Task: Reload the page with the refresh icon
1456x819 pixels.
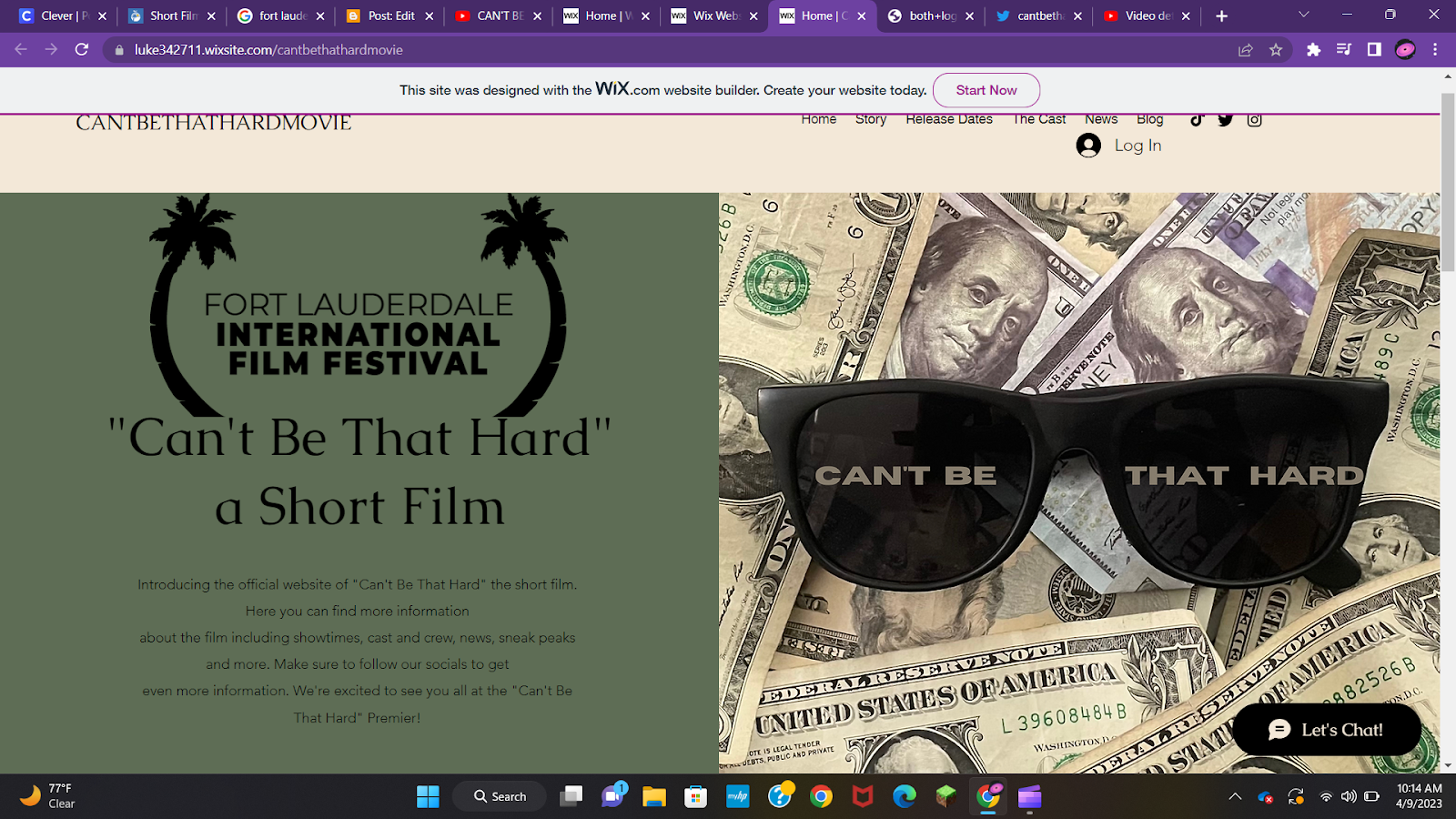Action: coord(82,49)
